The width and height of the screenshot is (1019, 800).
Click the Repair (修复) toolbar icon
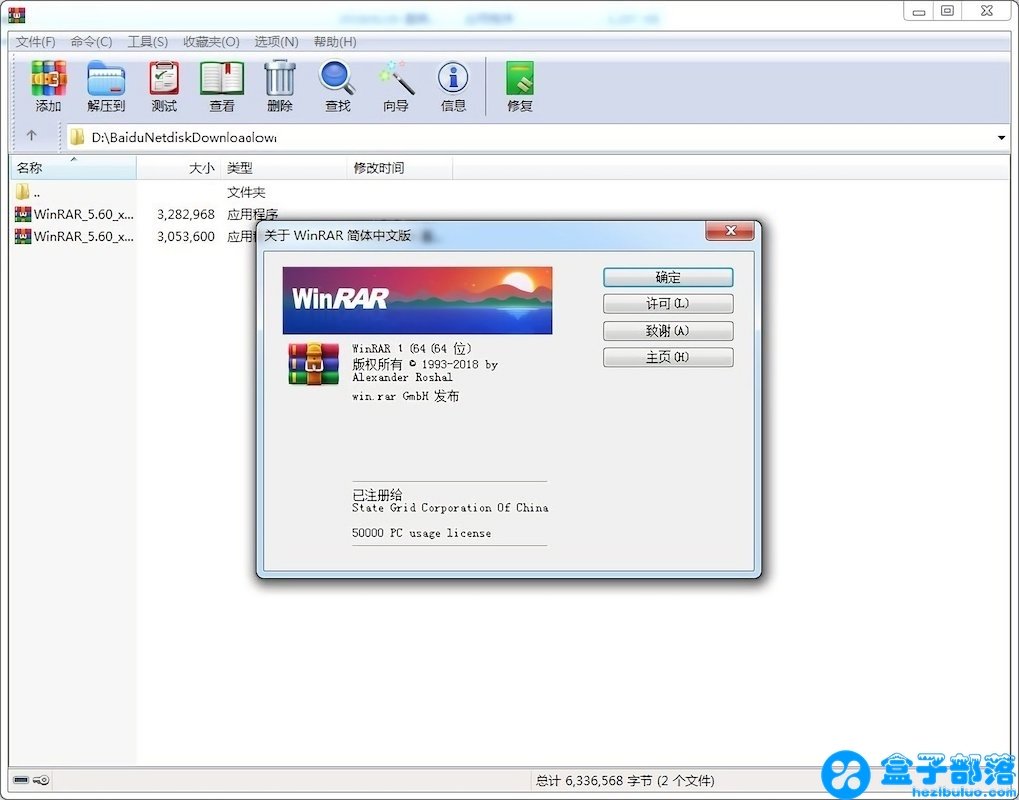tap(520, 85)
